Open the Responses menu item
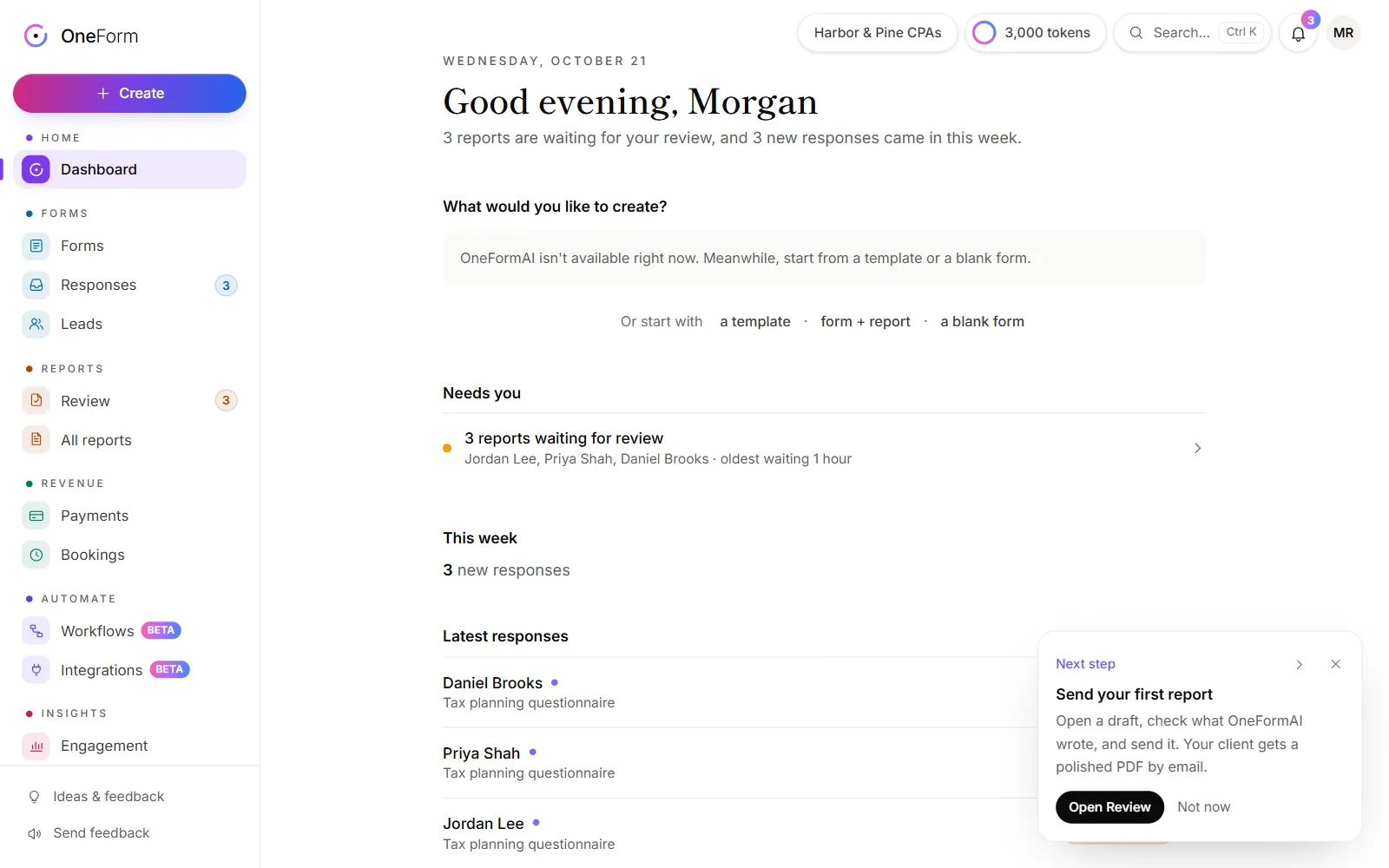This screenshot has width=1389, height=868. (129, 286)
